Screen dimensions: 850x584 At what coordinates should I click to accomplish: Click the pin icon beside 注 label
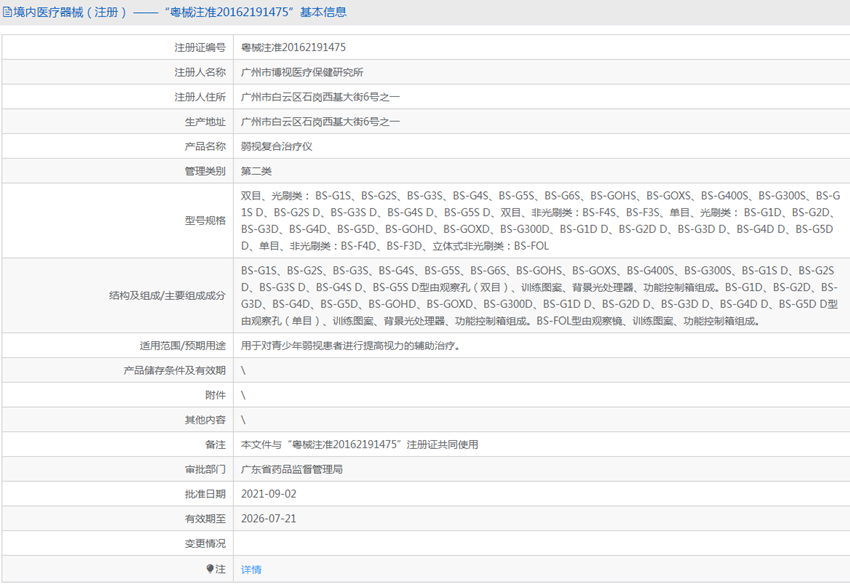point(210,568)
